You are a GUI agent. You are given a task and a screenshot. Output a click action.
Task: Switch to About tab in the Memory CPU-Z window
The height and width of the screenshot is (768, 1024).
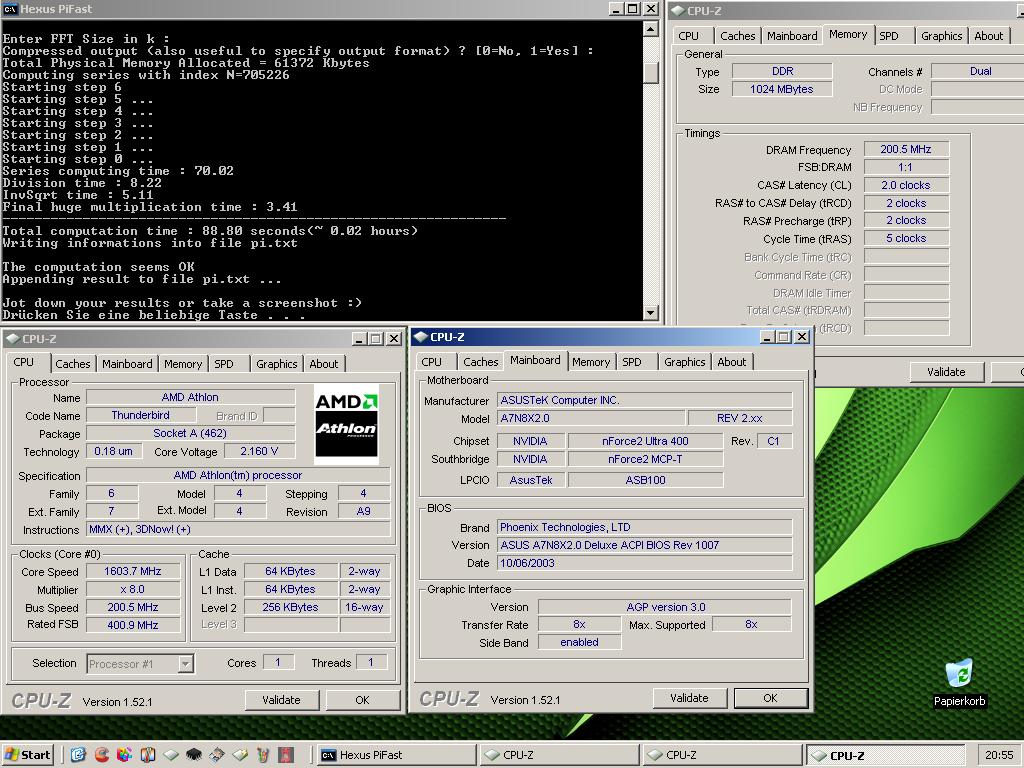988,36
